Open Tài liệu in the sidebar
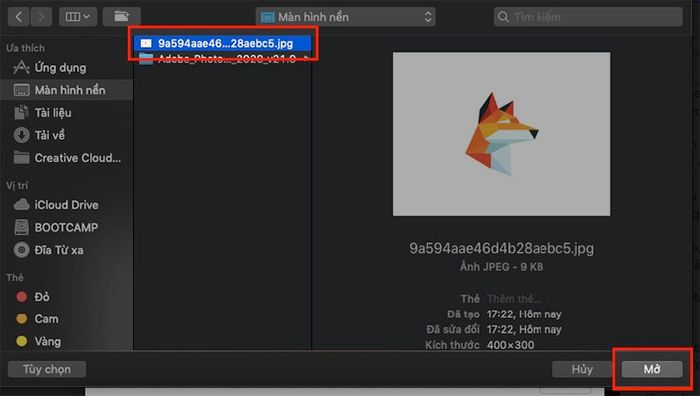700x396 pixels. [x=67, y=113]
